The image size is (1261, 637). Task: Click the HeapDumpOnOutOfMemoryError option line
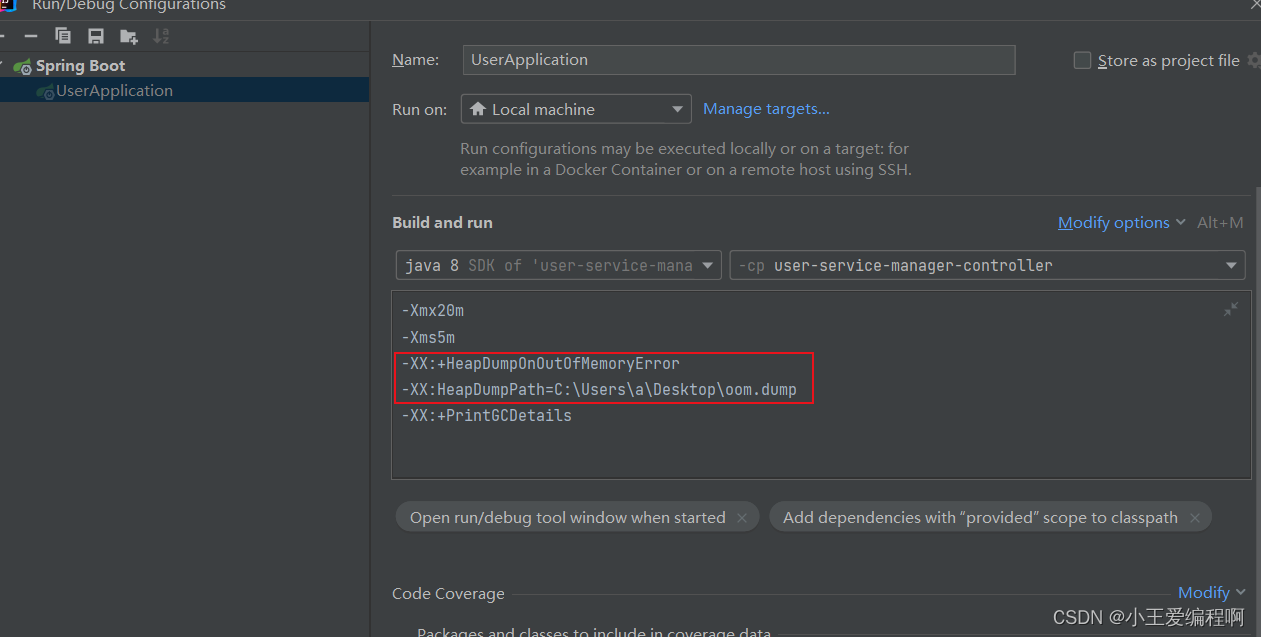[540, 363]
